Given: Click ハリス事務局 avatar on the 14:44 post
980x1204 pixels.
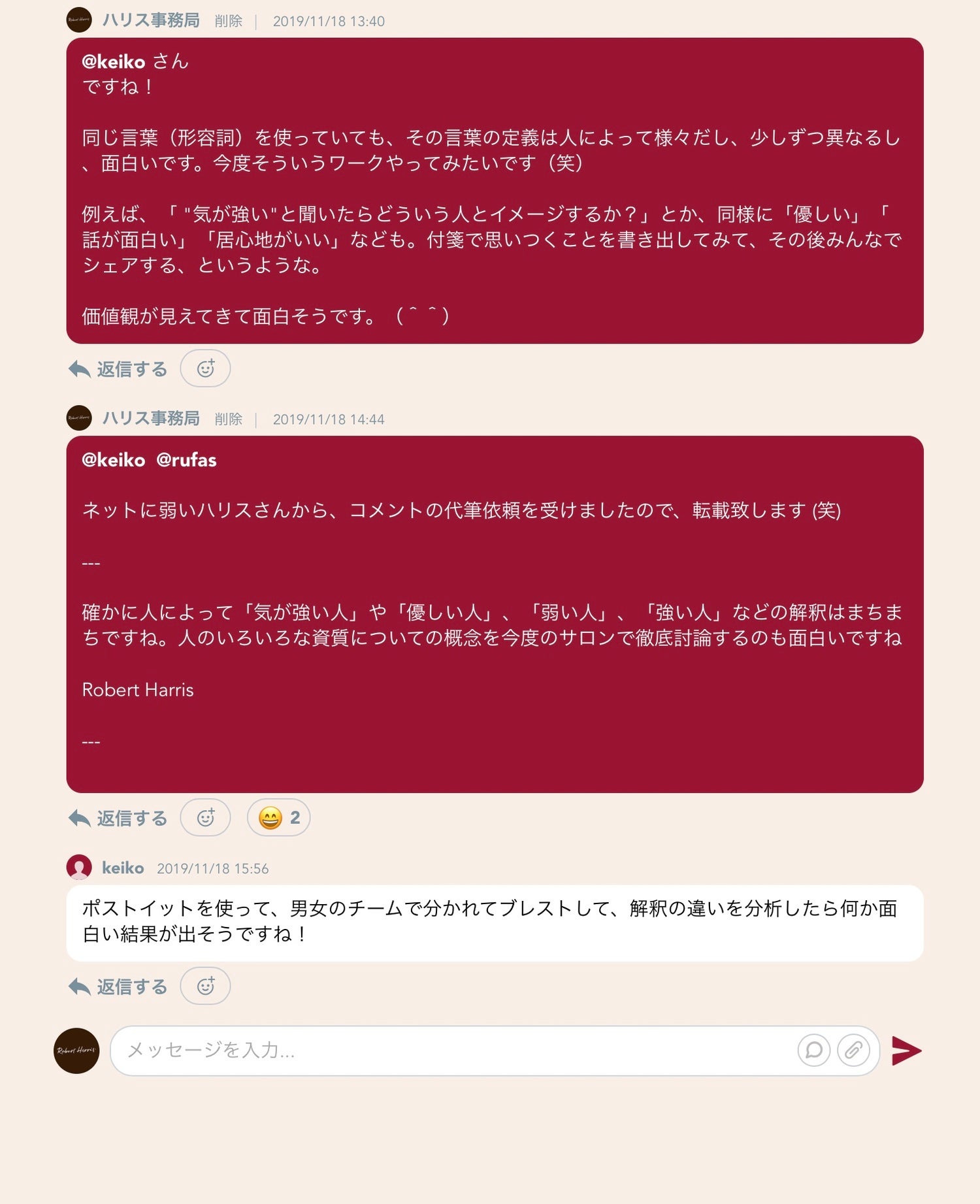Looking at the screenshot, I should click(79, 418).
